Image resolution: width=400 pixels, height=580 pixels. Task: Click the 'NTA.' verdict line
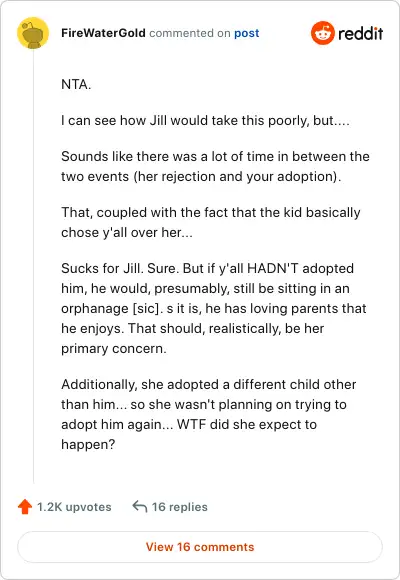(76, 84)
